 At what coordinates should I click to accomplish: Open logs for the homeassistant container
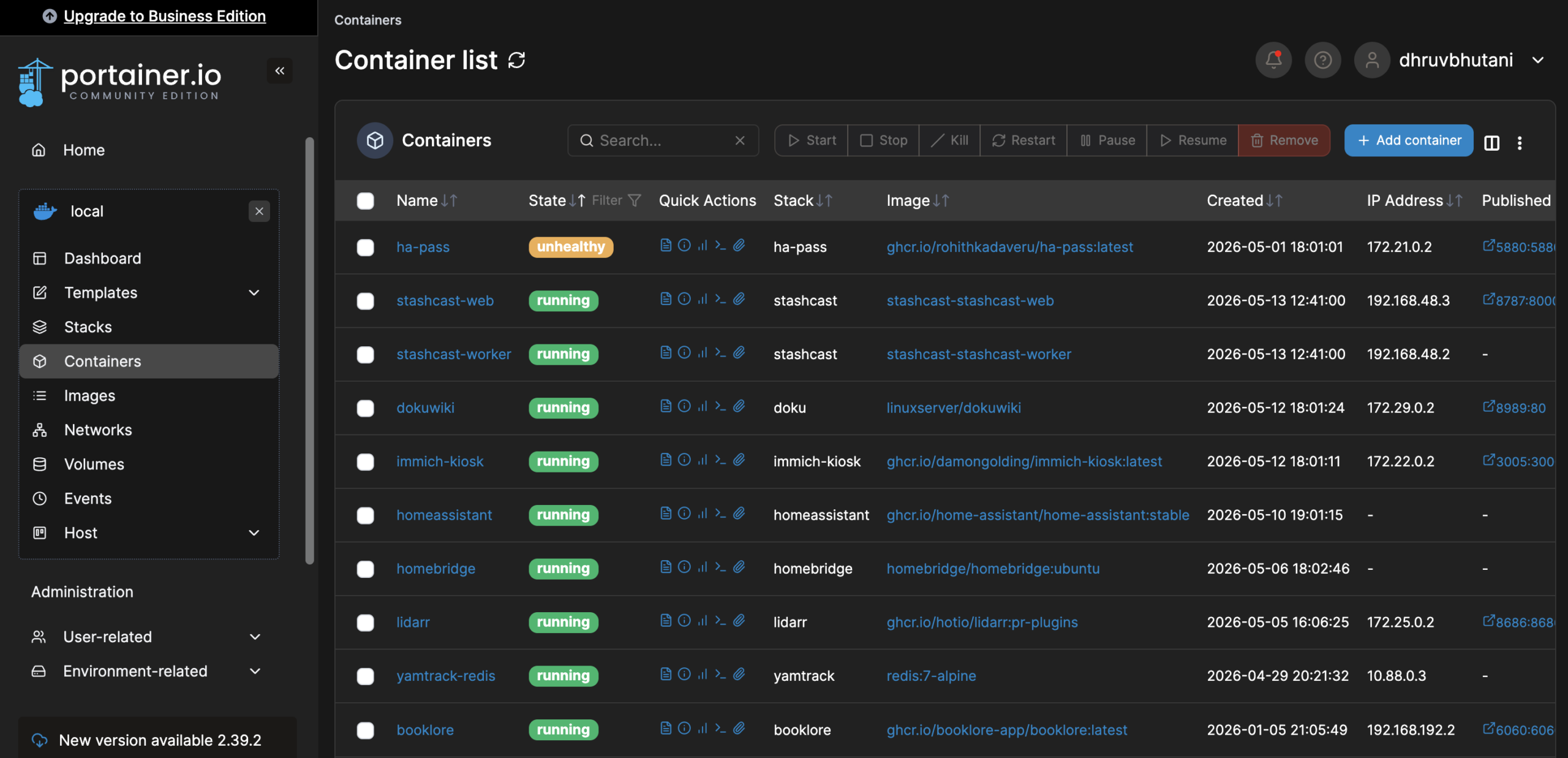pyautogui.click(x=666, y=513)
